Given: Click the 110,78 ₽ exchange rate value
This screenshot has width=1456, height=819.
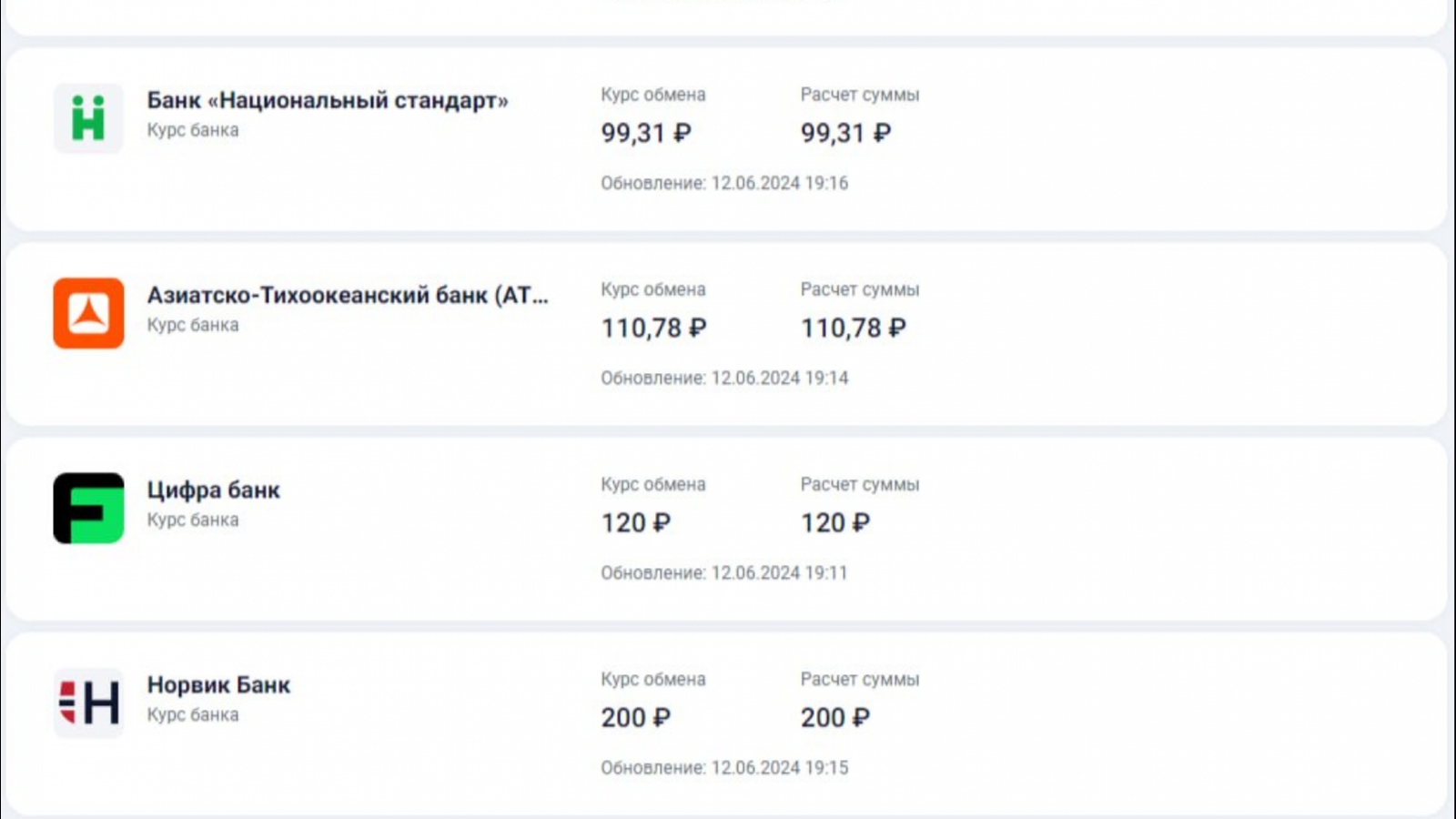Looking at the screenshot, I should pyautogui.click(x=653, y=328).
